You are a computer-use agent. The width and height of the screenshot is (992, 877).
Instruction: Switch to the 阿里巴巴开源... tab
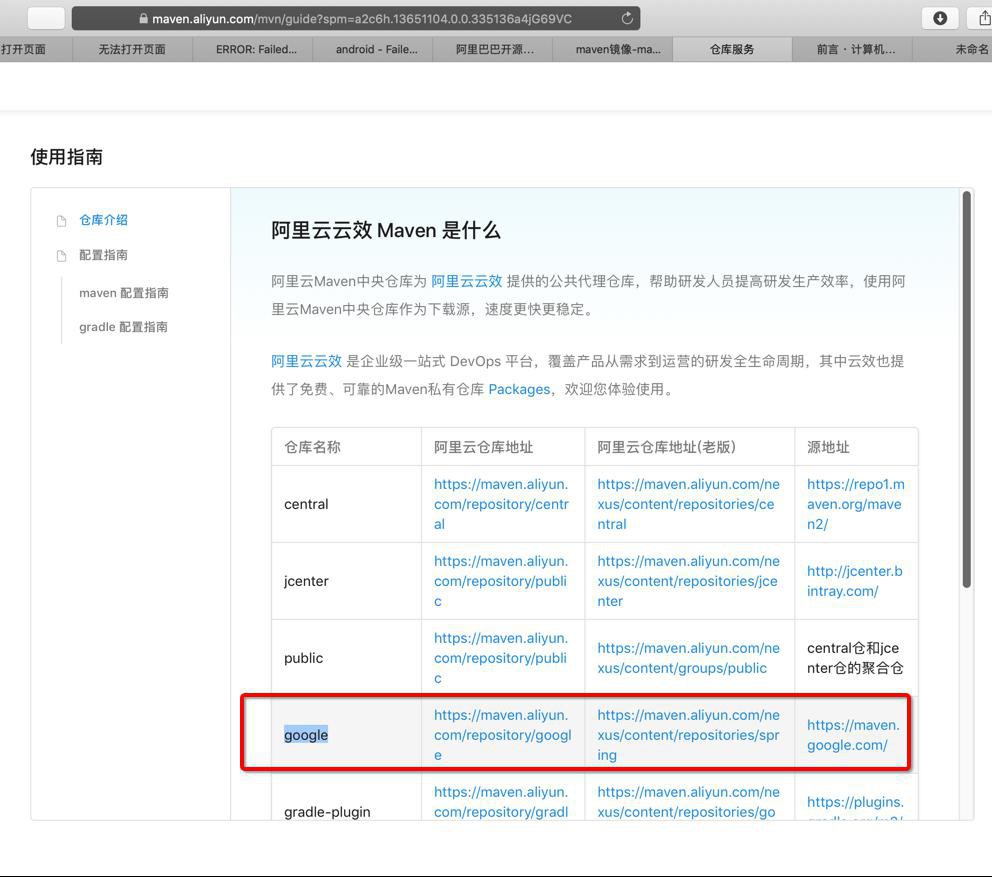coord(495,49)
